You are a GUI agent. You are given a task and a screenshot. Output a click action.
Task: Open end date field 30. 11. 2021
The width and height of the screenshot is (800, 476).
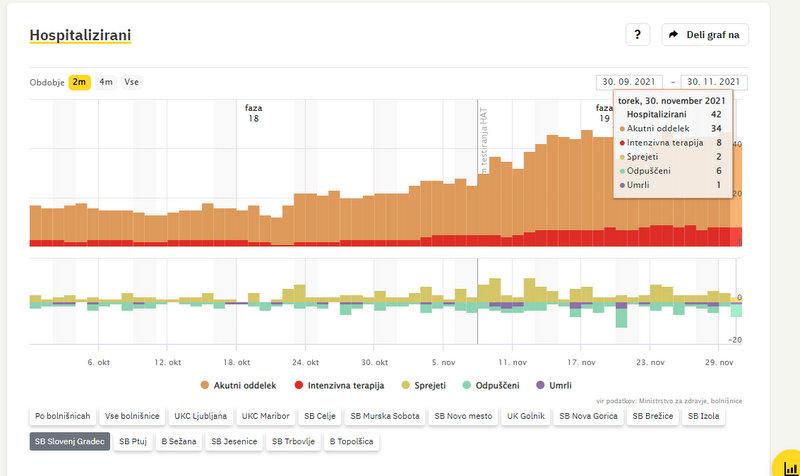coord(714,83)
